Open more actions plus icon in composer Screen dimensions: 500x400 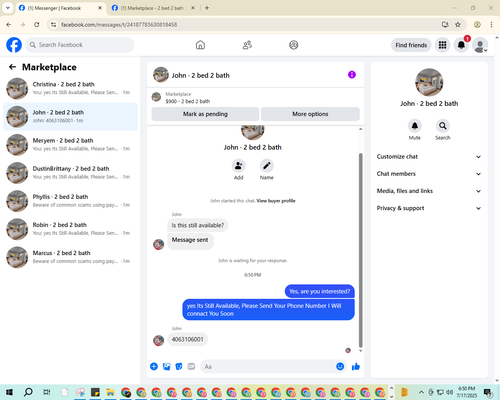pyautogui.click(x=154, y=367)
